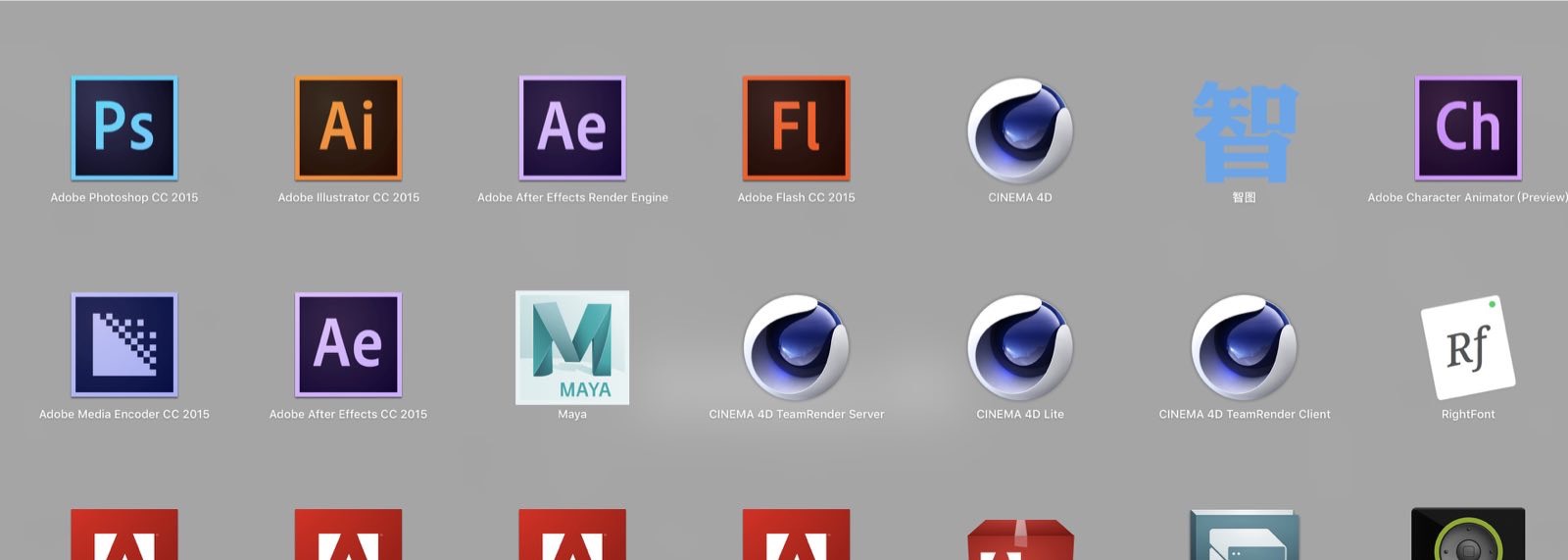Open the gray-blue server book icon
Image resolution: width=1568 pixels, height=560 pixels.
point(1244,536)
